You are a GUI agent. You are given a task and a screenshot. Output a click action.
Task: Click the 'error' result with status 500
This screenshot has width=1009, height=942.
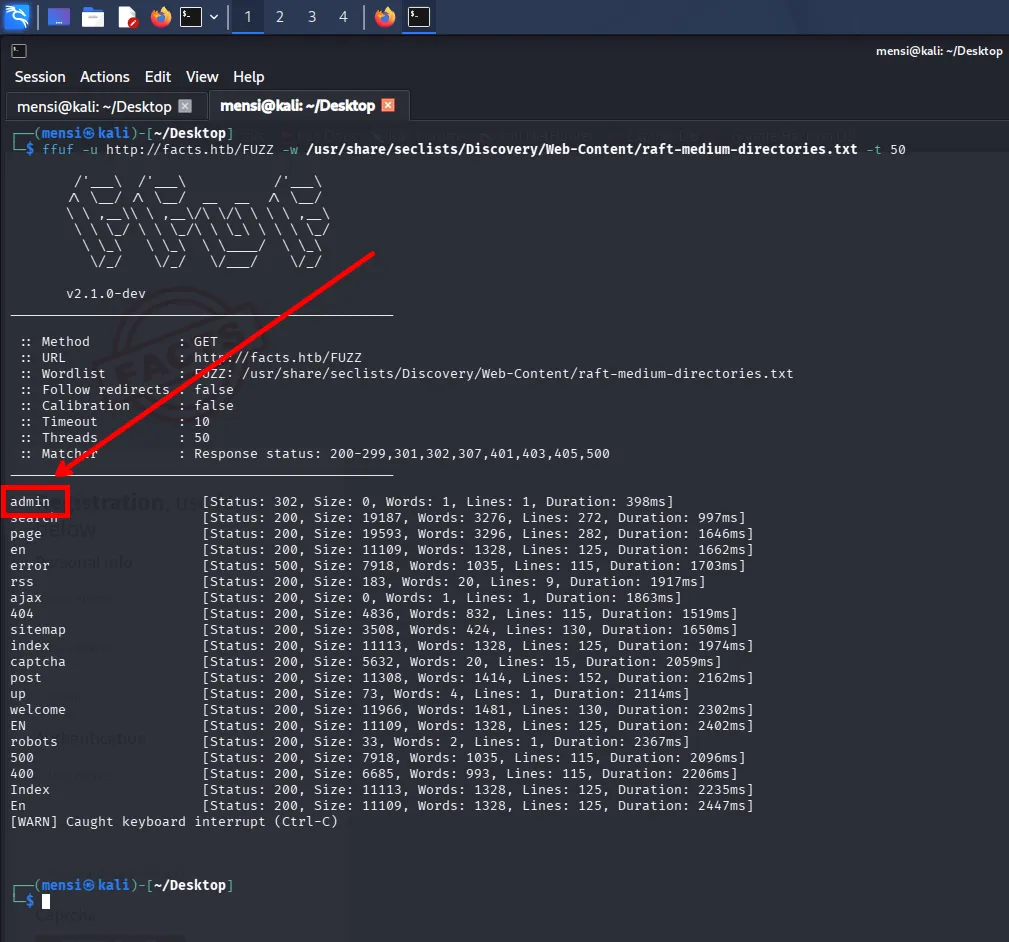pyautogui.click(x=377, y=566)
